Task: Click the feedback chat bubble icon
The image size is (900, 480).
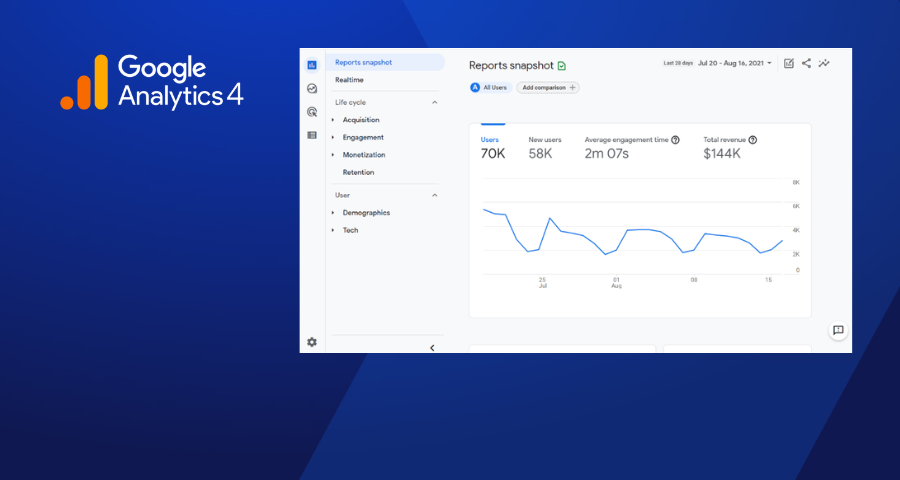Action: click(x=838, y=330)
